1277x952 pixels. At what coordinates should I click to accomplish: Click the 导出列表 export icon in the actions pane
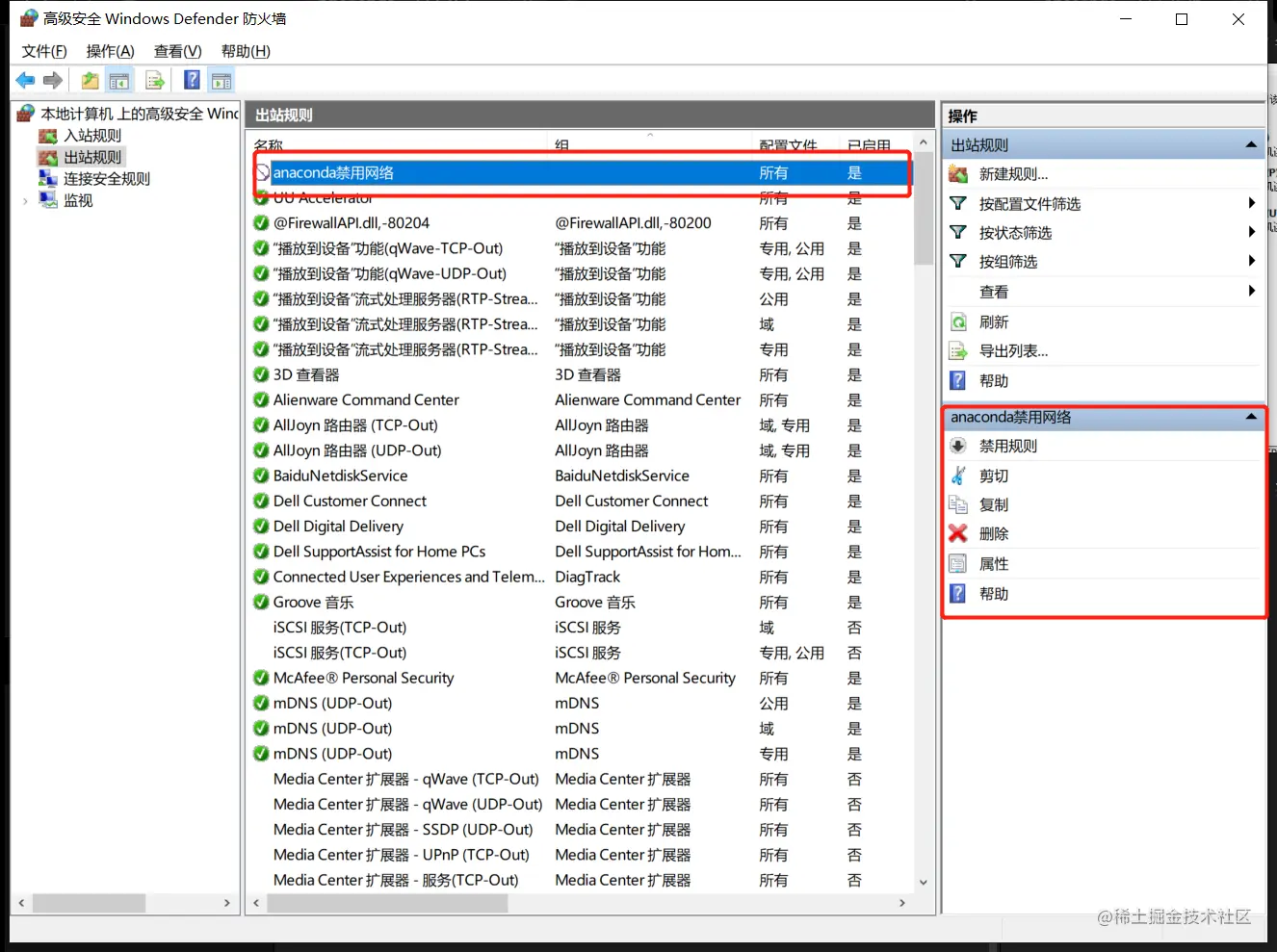click(958, 351)
